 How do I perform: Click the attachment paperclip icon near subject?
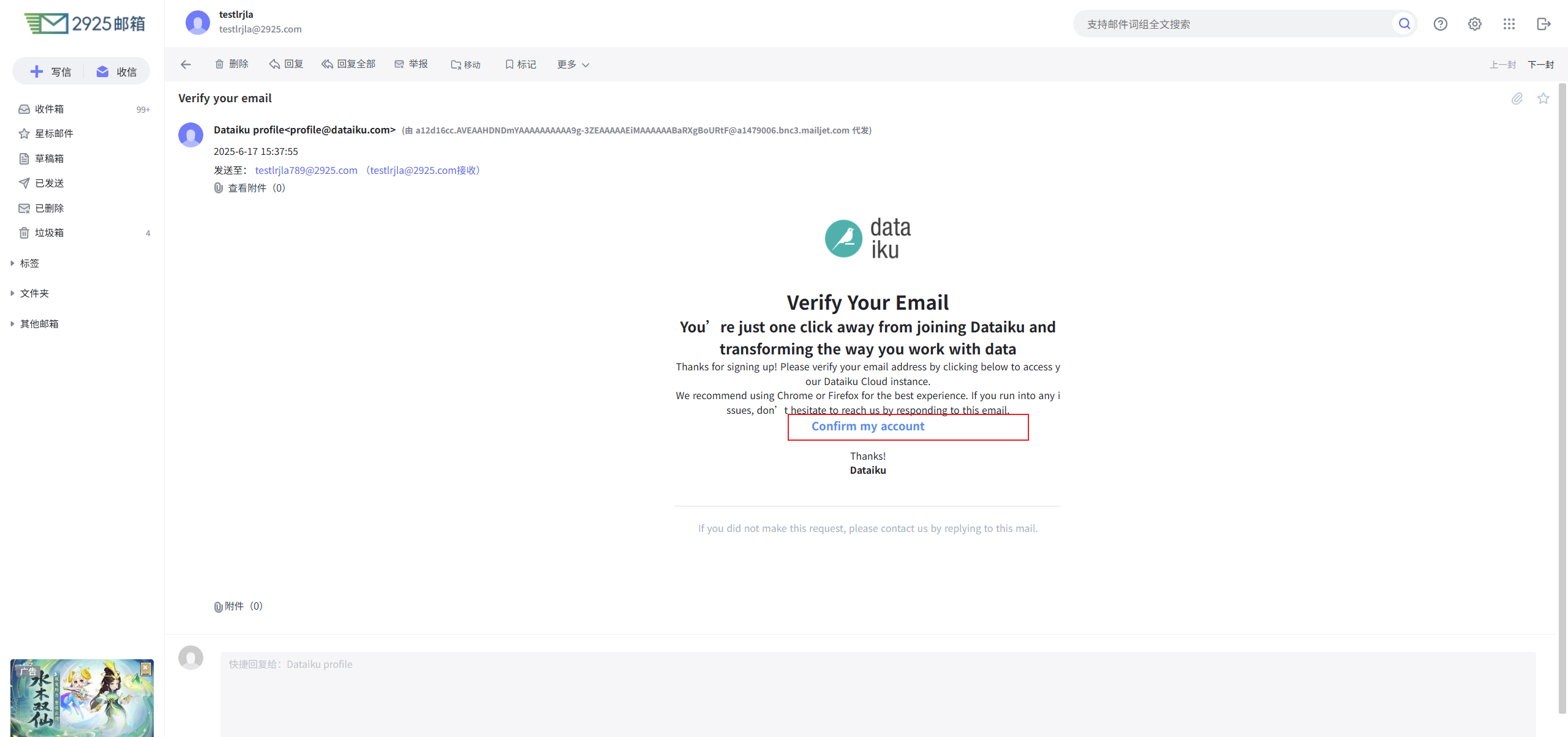1517,99
